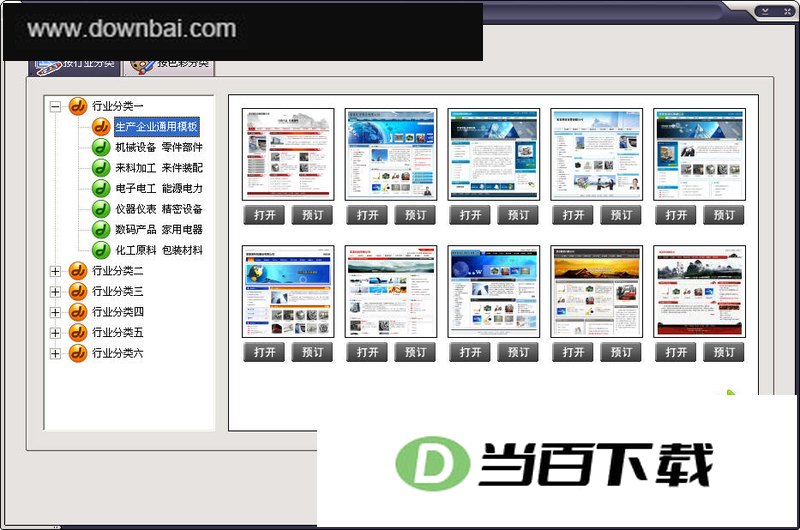Collapse the 行业分类一 tree node

click(x=55, y=107)
